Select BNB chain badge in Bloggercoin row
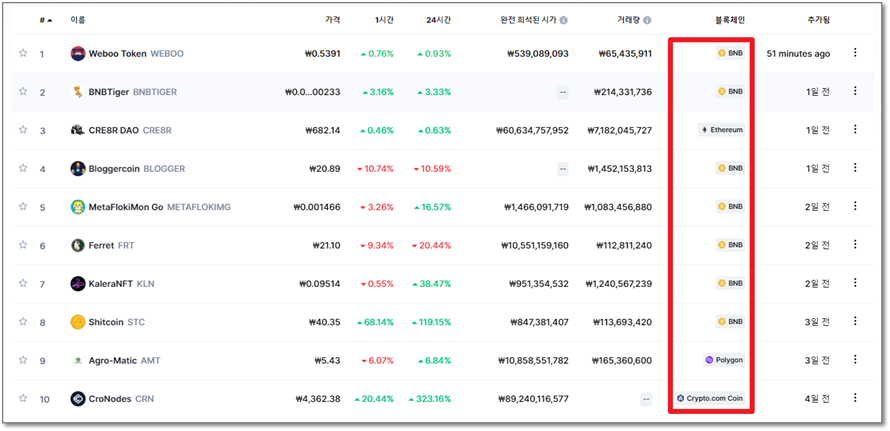The image size is (890, 431). [x=730, y=168]
